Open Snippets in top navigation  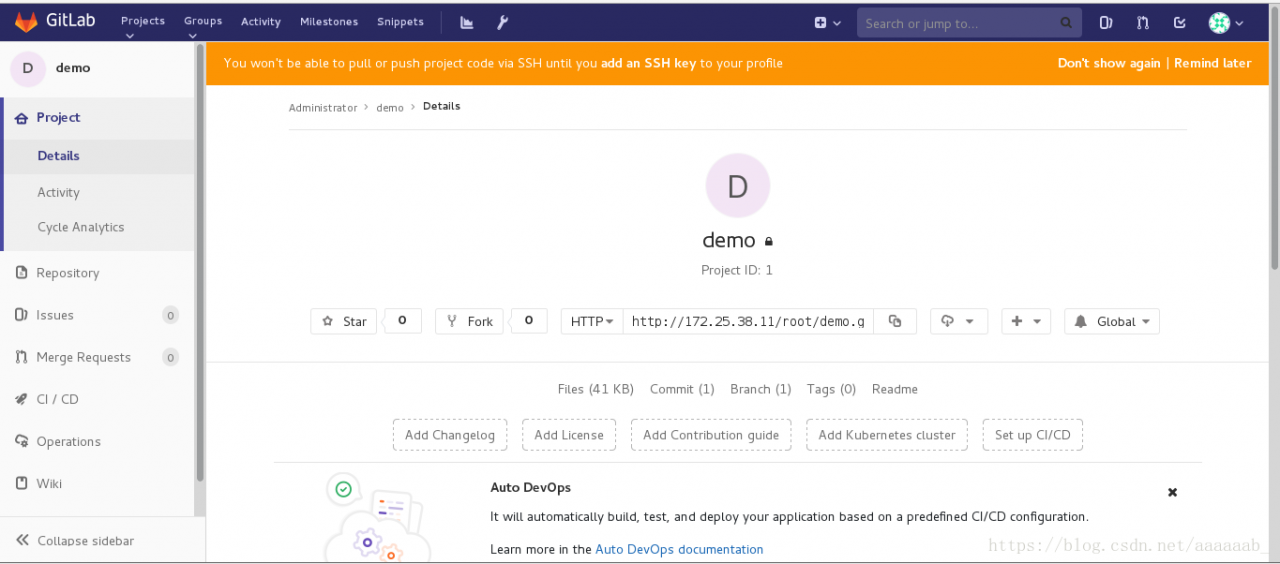click(400, 21)
